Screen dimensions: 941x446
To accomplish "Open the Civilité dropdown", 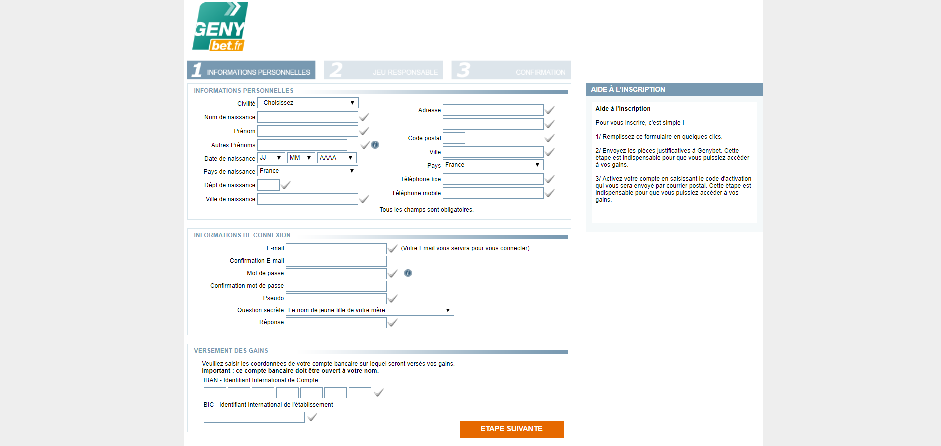I will coord(308,103).
